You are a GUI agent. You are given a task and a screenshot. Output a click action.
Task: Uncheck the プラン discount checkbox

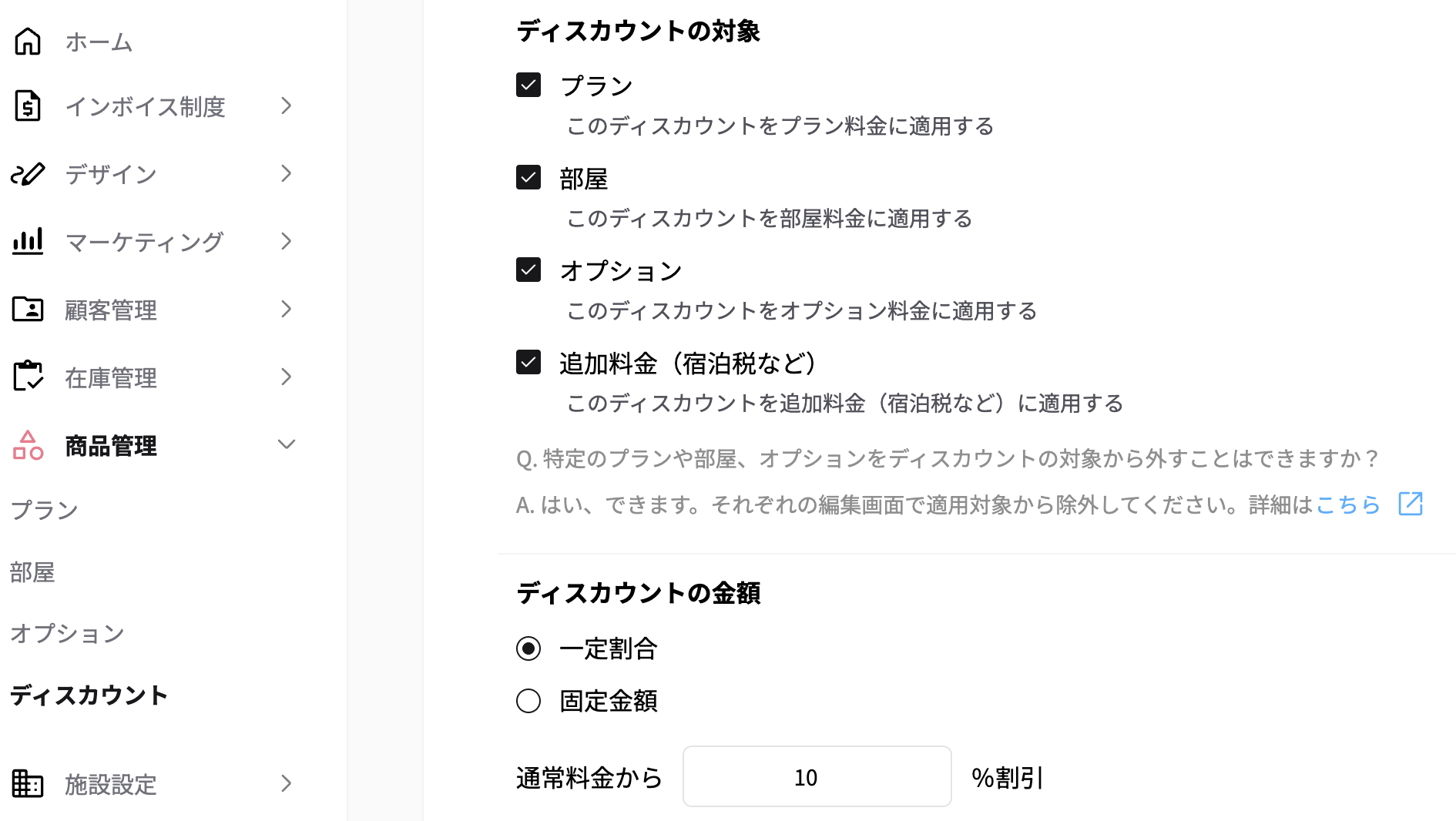[528, 85]
